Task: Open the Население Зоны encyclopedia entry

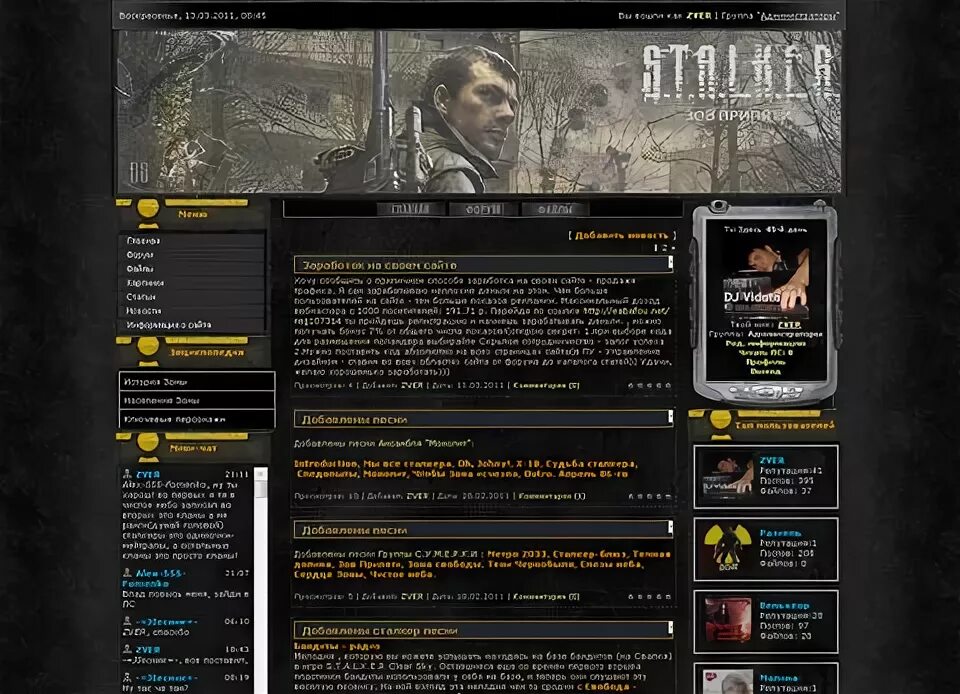Action: [197, 400]
